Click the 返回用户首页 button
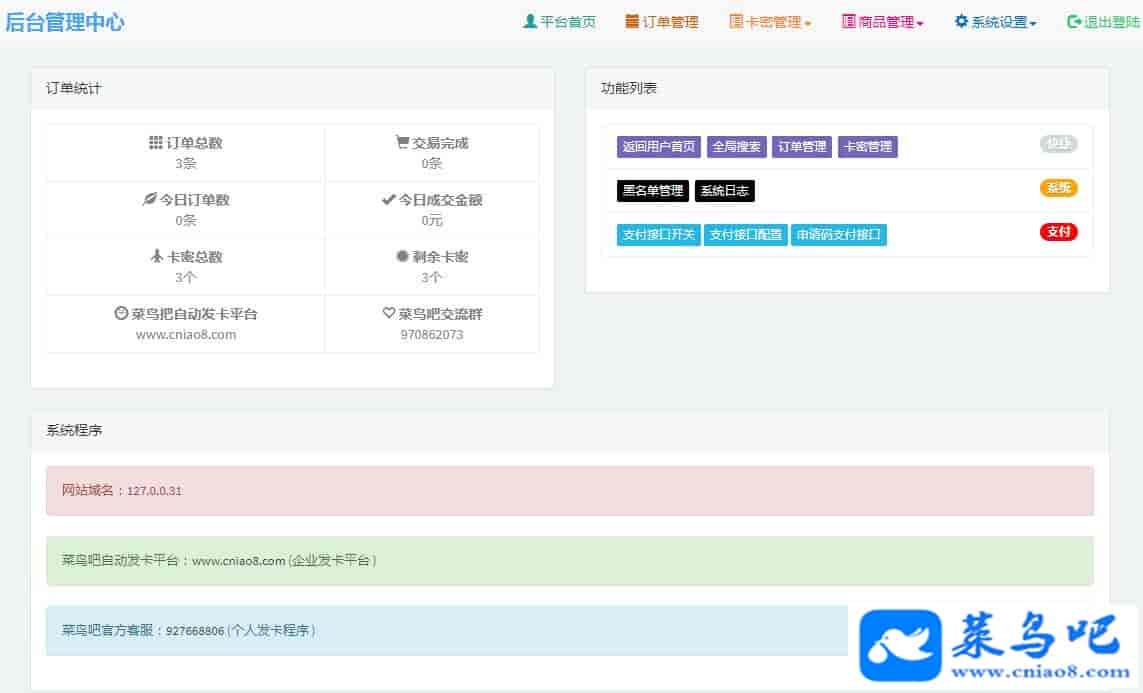This screenshot has height=693, width=1143. pos(659,147)
